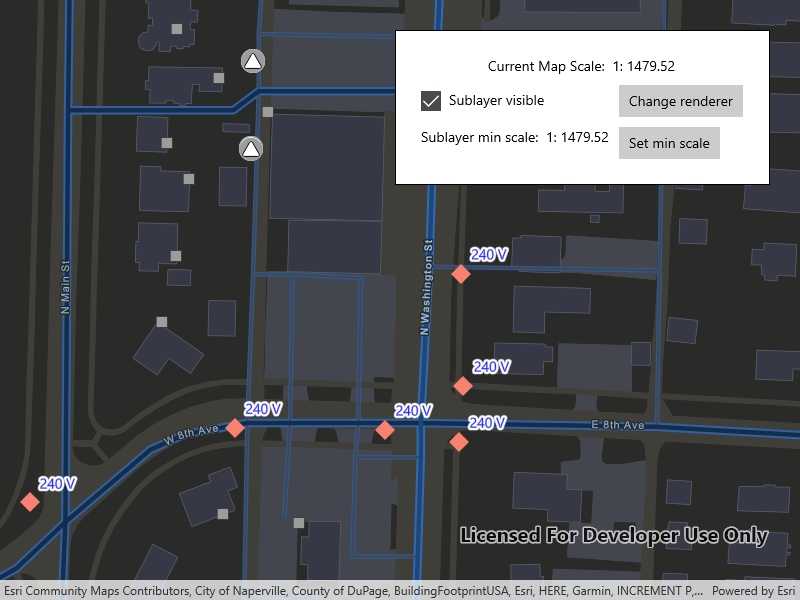800x600 pixels.
Task: Select the upper white triangle marker
Action: (253, 61)
